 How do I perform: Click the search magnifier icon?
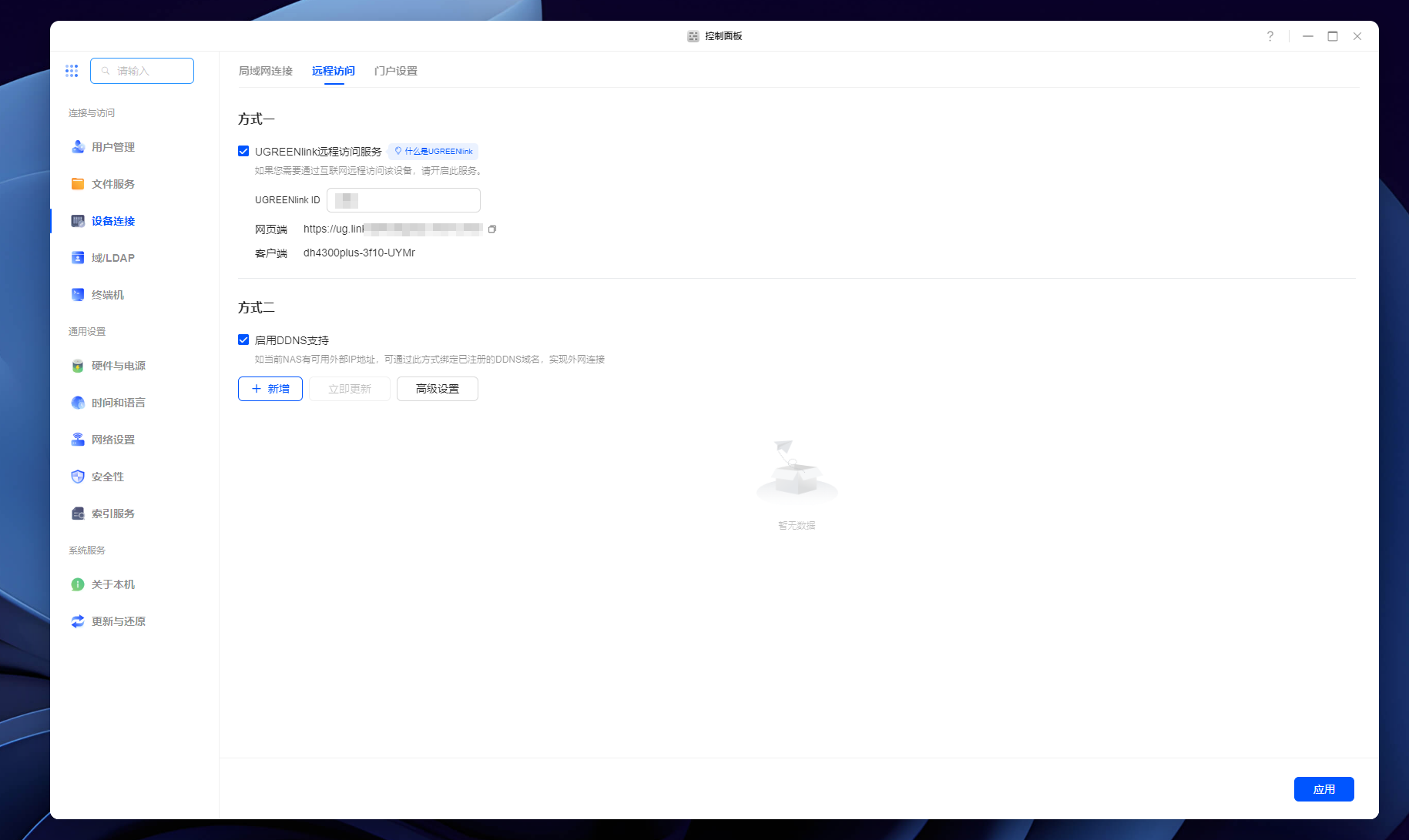(x=106, y=71)
